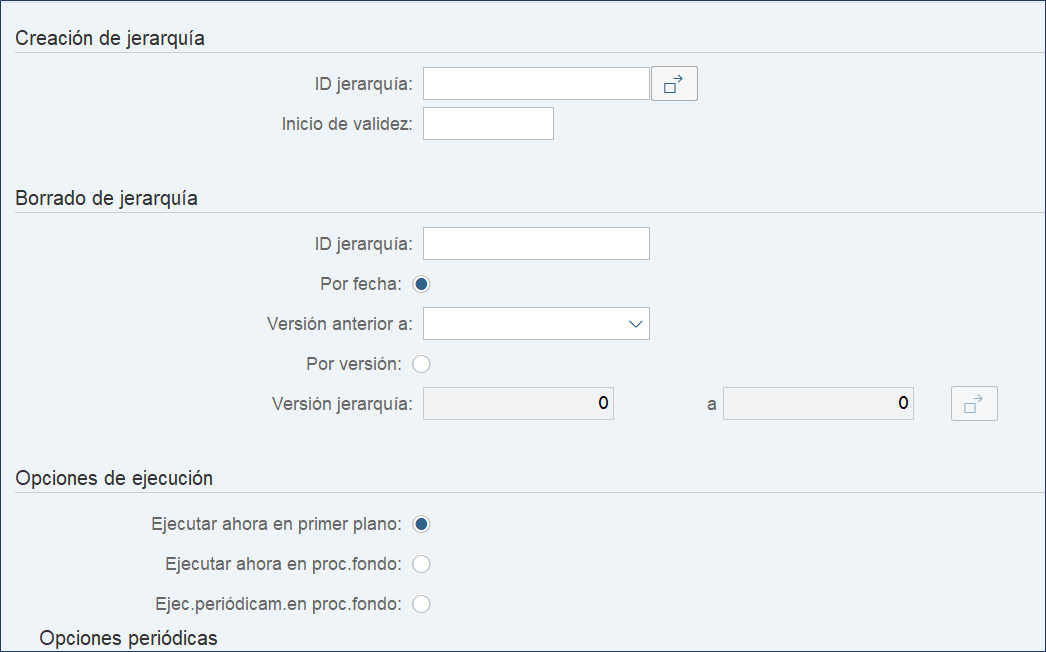
Task: Click the Opciones periódicas subsection heading
Action: 128,638
